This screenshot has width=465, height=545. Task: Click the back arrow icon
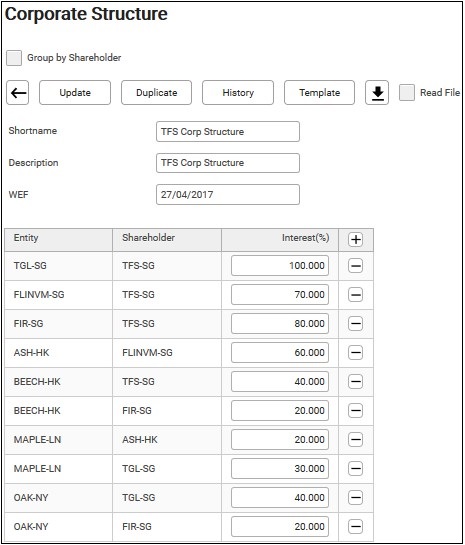click(18, 93)
